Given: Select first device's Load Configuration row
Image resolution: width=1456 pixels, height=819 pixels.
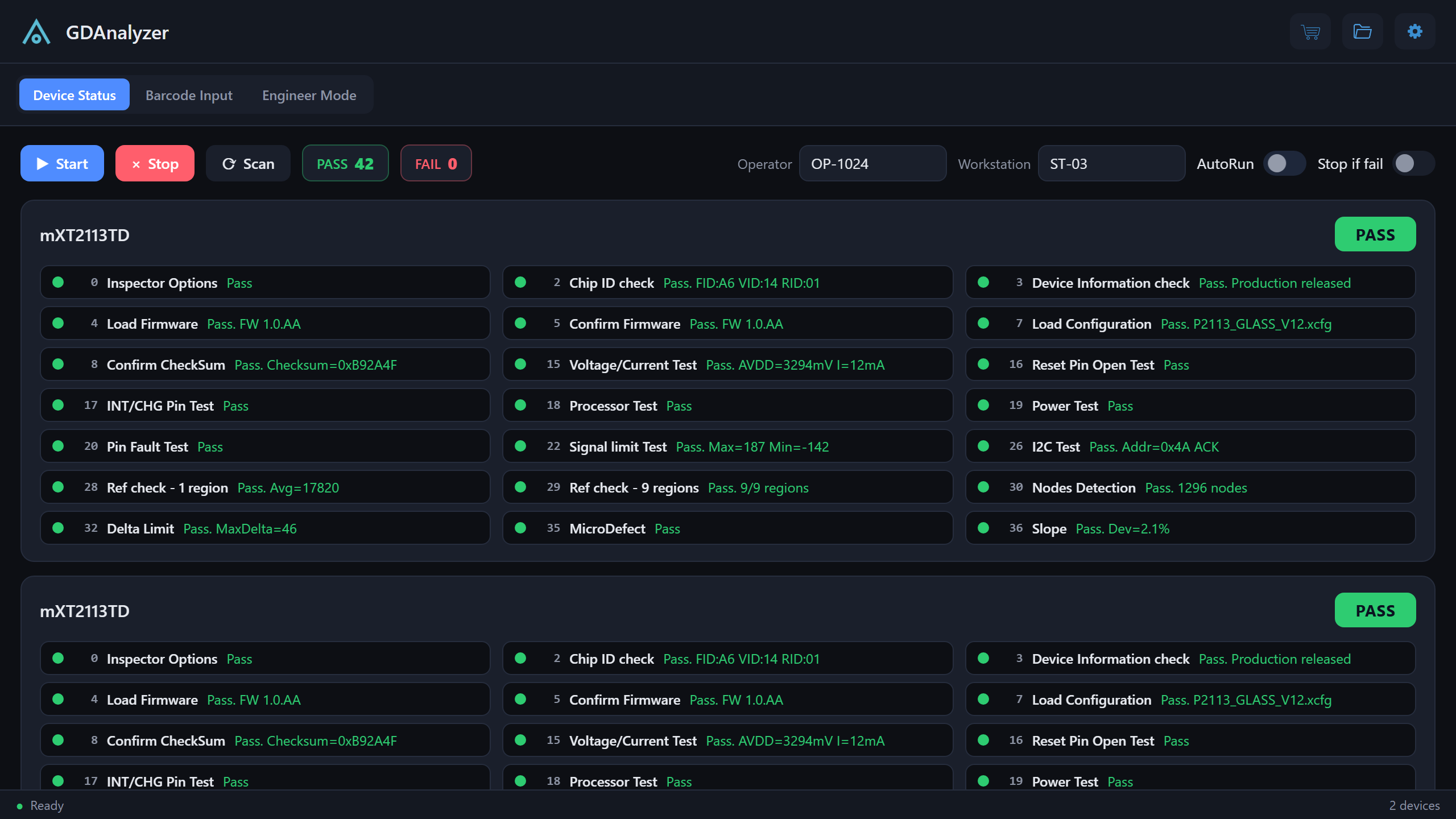Looking at the screenshot, I should 1190,324.
